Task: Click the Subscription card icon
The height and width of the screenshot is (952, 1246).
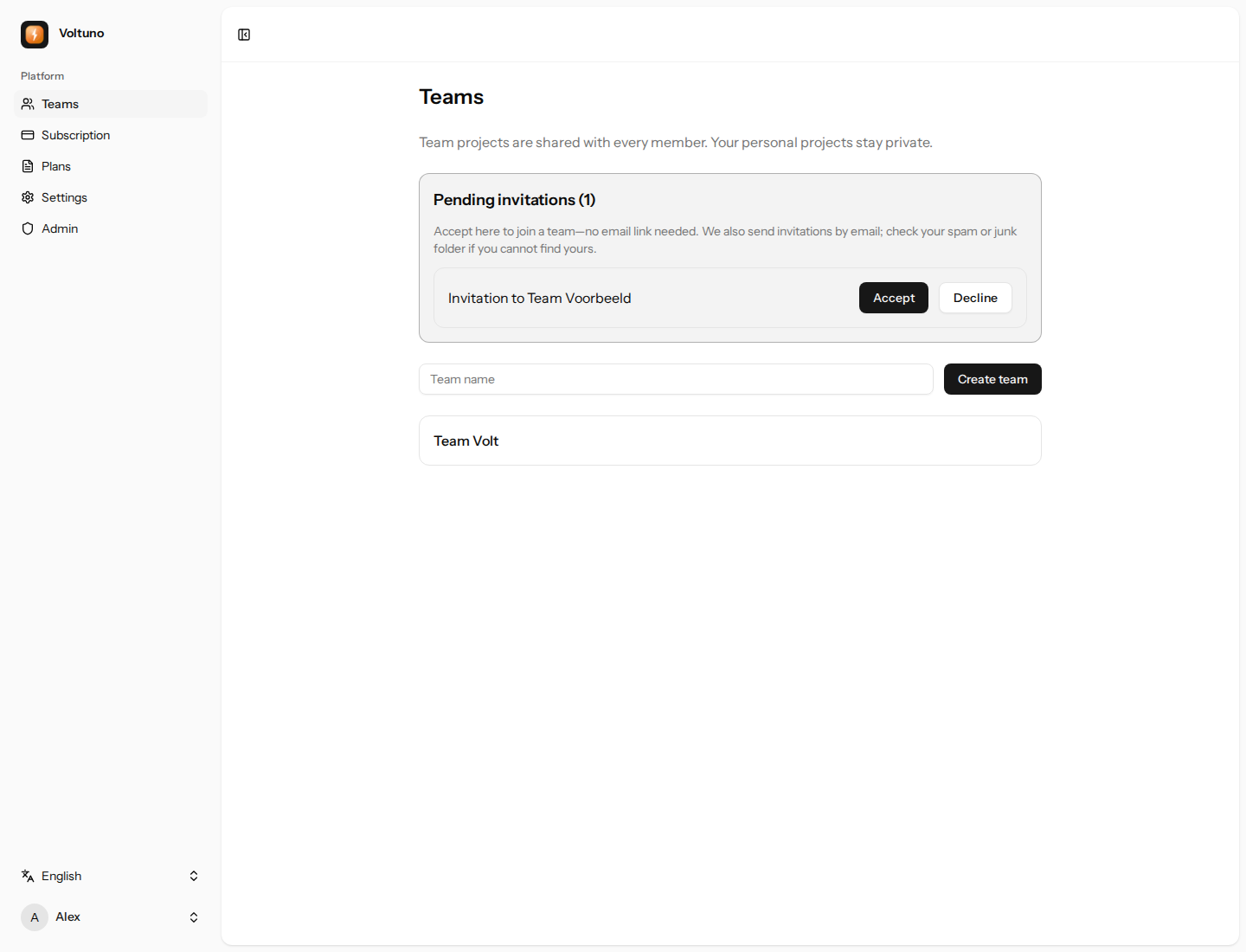Action: tap(28, 135)
